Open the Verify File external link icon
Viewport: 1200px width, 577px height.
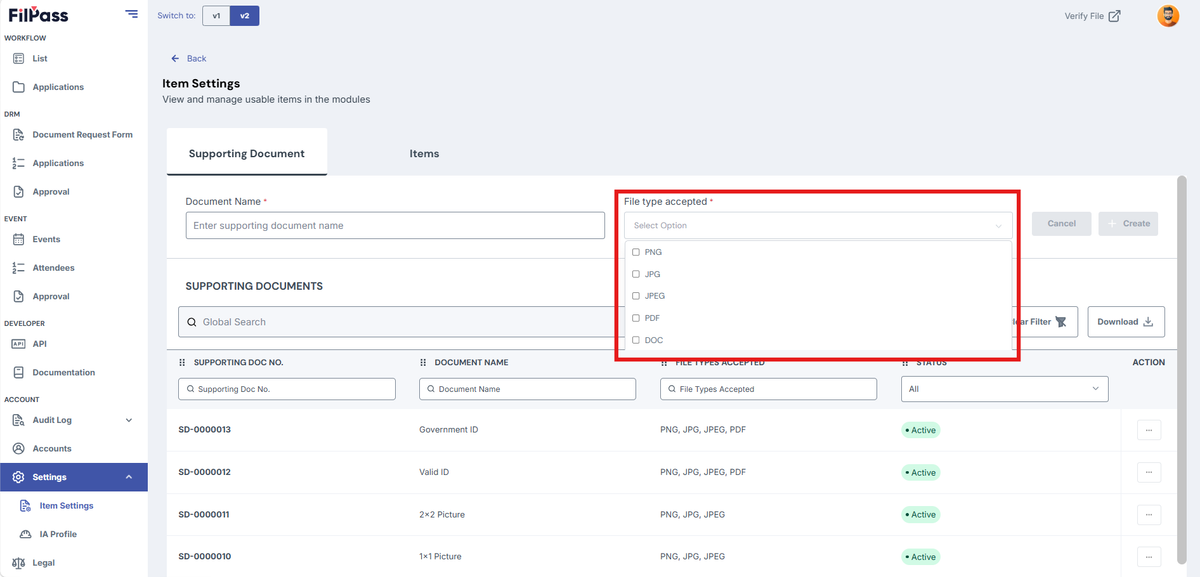pyautogui.click(x=1115, y=16)
